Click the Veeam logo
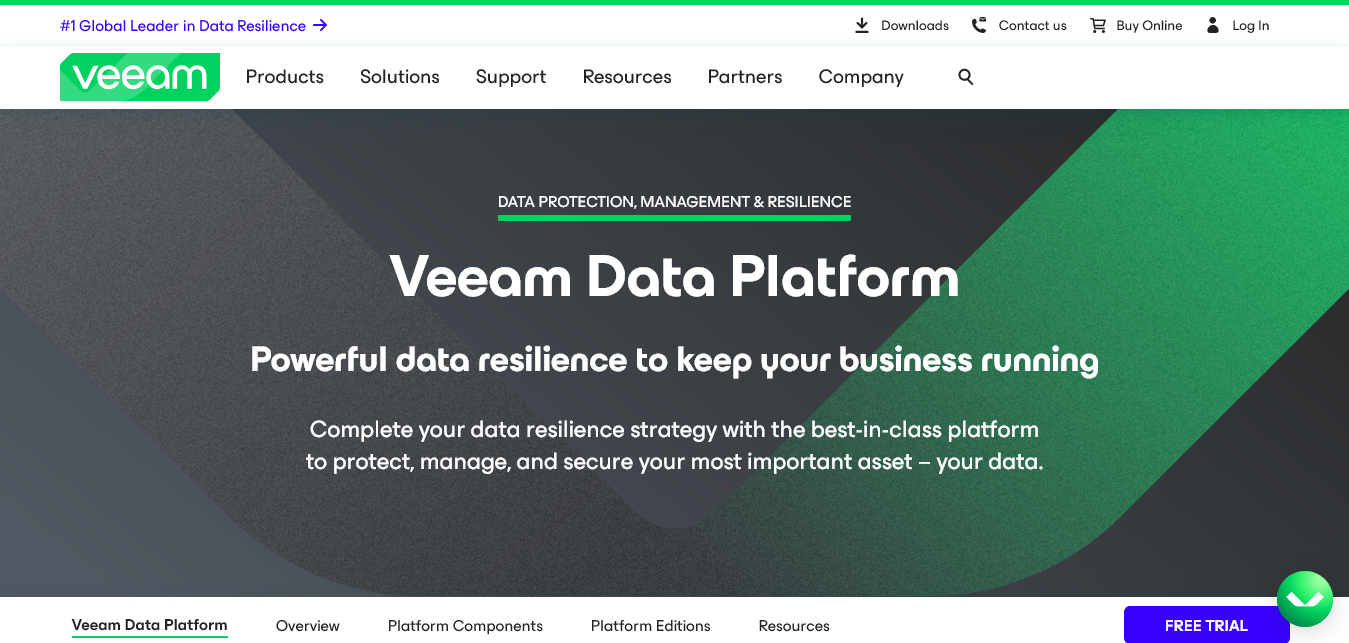 pyautogui.click(x=139, y=76)
